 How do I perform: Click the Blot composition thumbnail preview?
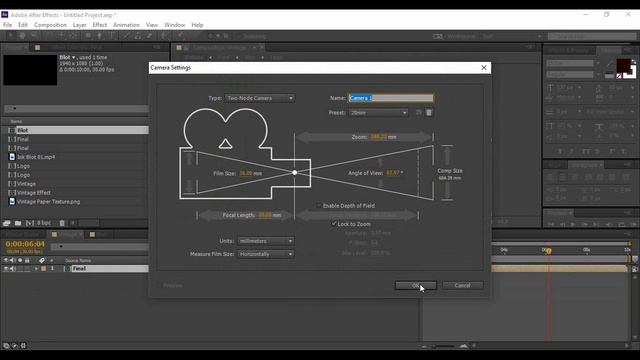coord(30,70)
